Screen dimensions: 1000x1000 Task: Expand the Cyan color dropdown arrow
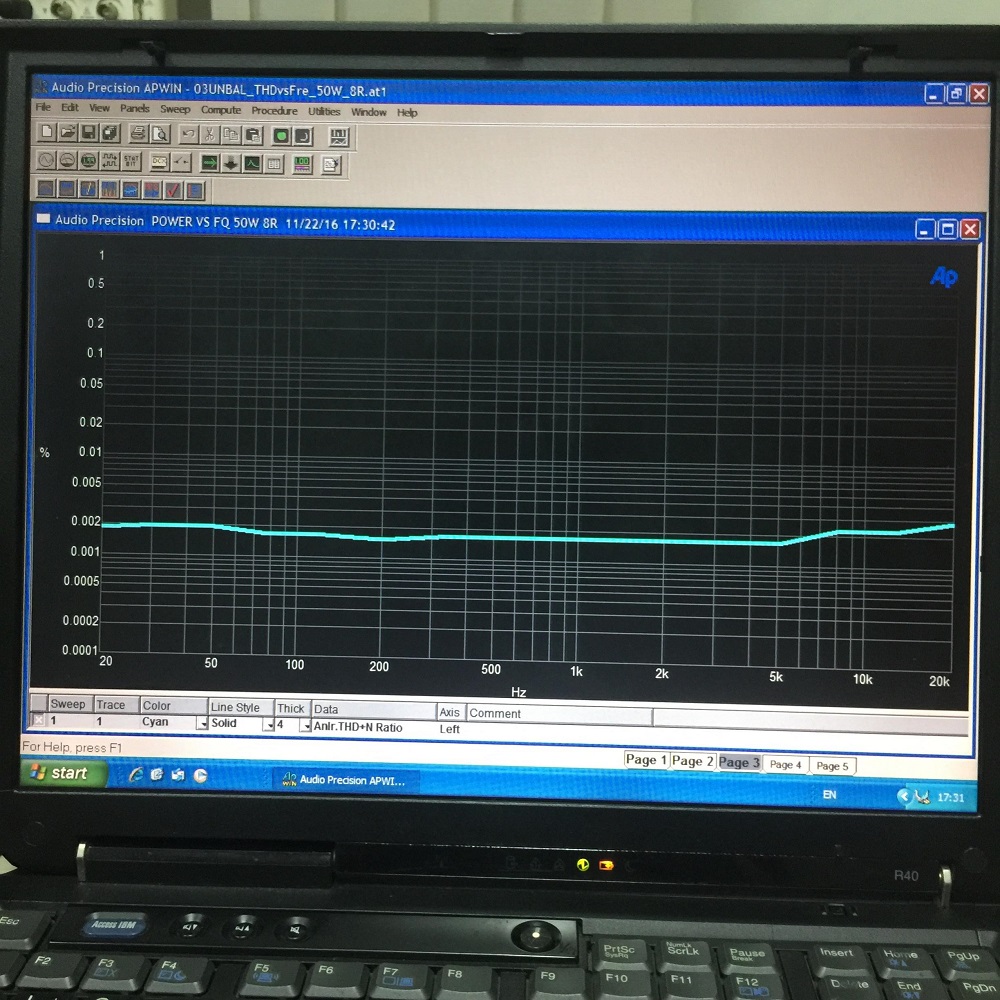coord(202,723)
